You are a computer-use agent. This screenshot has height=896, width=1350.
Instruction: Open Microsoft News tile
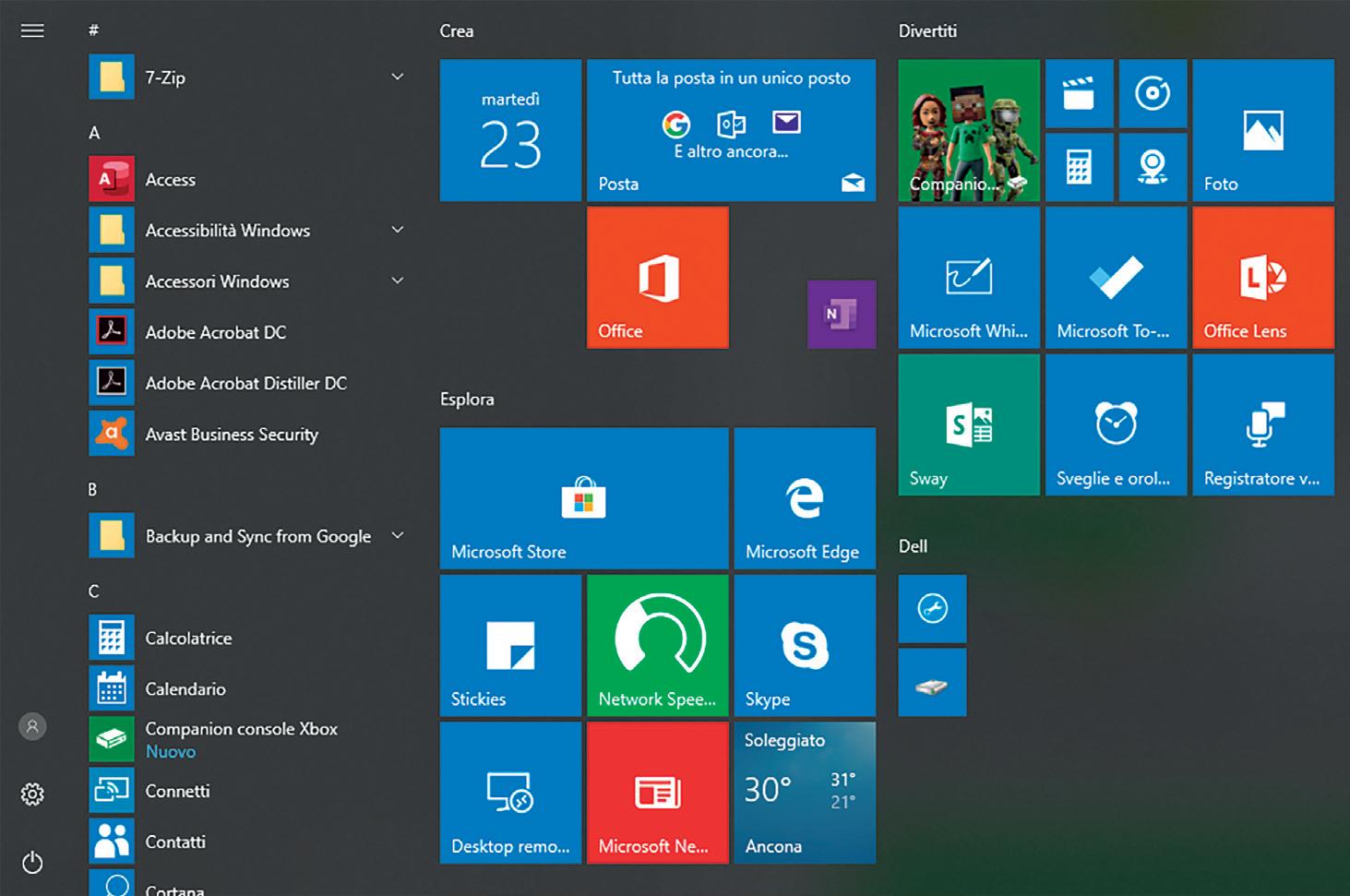coord(657,793)
